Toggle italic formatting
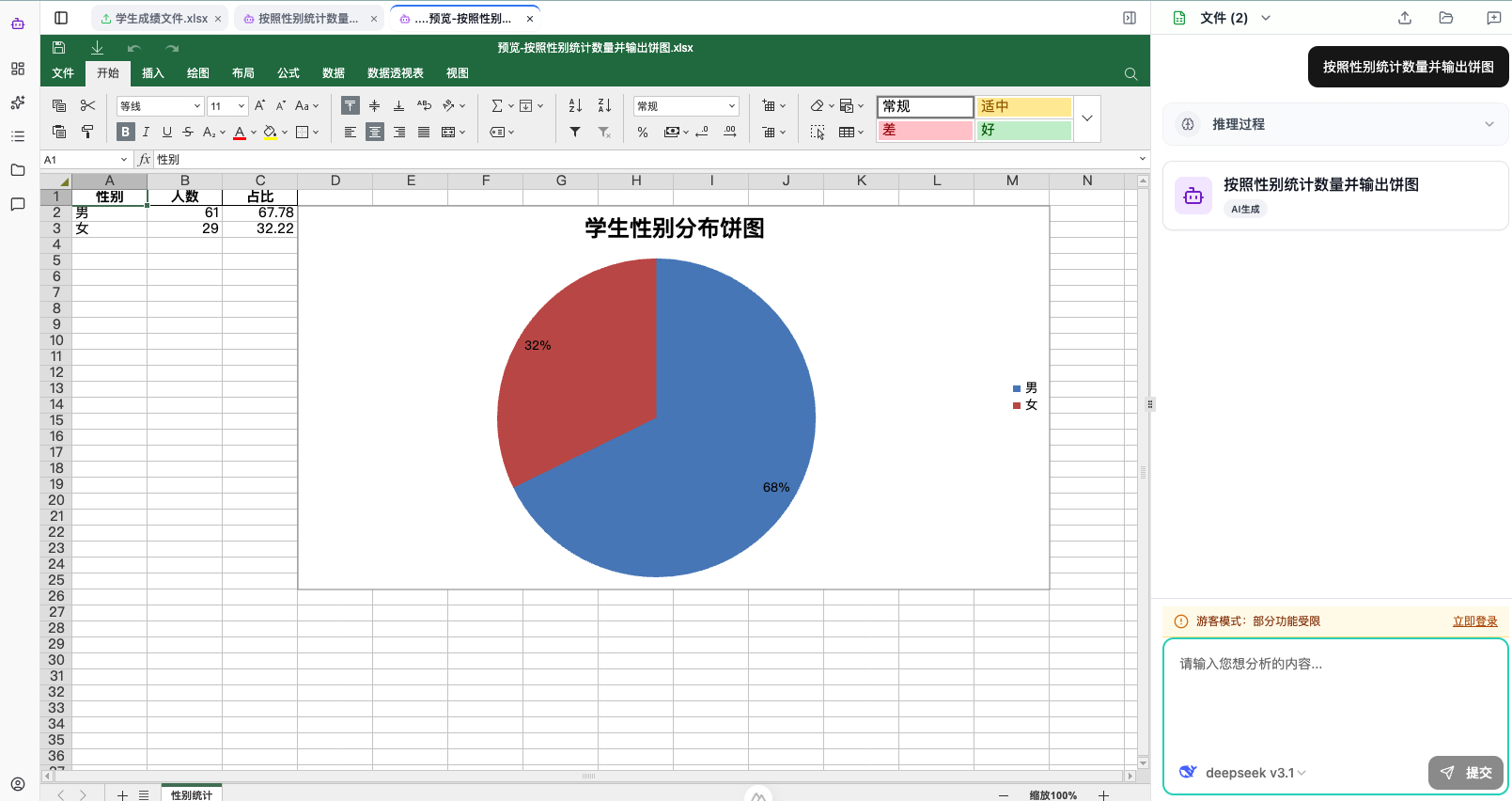Screen dimensions: 1512x801 pos(146,132)
